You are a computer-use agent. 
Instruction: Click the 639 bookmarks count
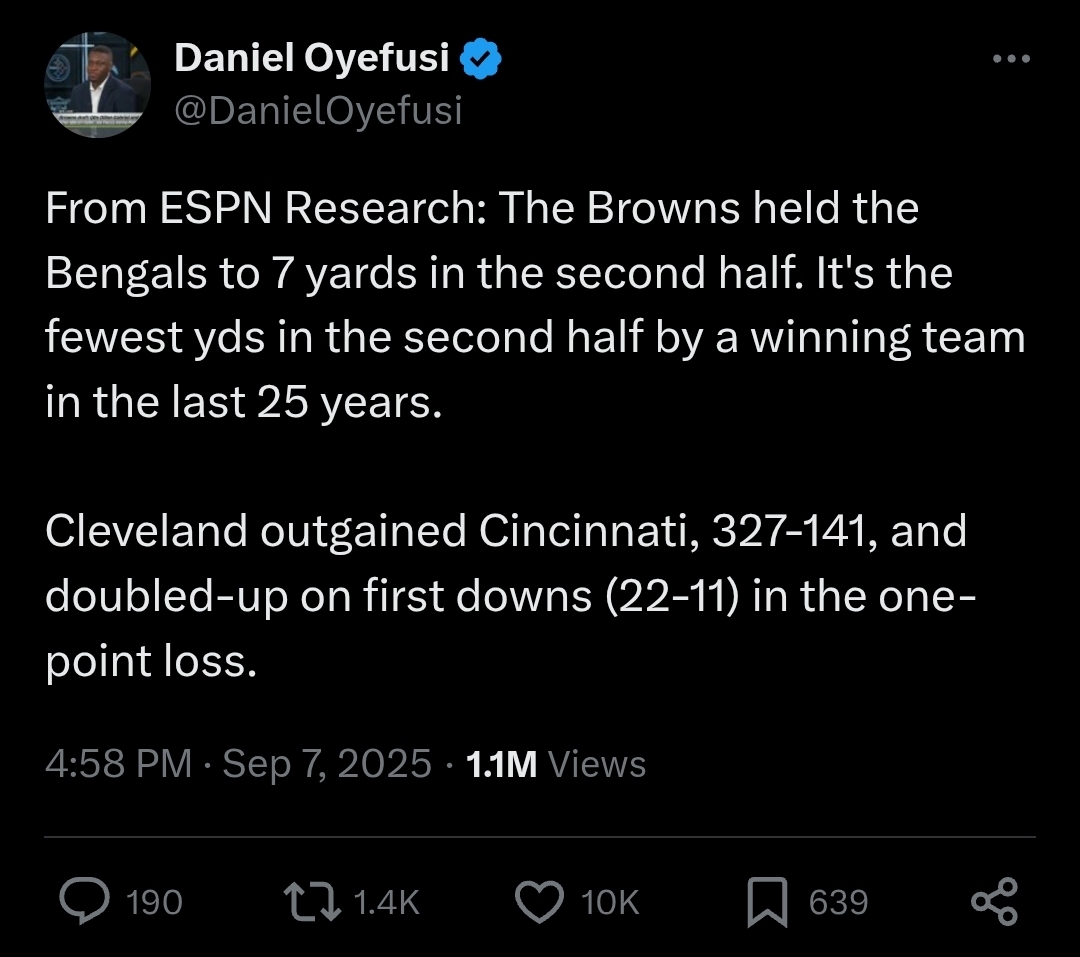(x=838, y=903)
